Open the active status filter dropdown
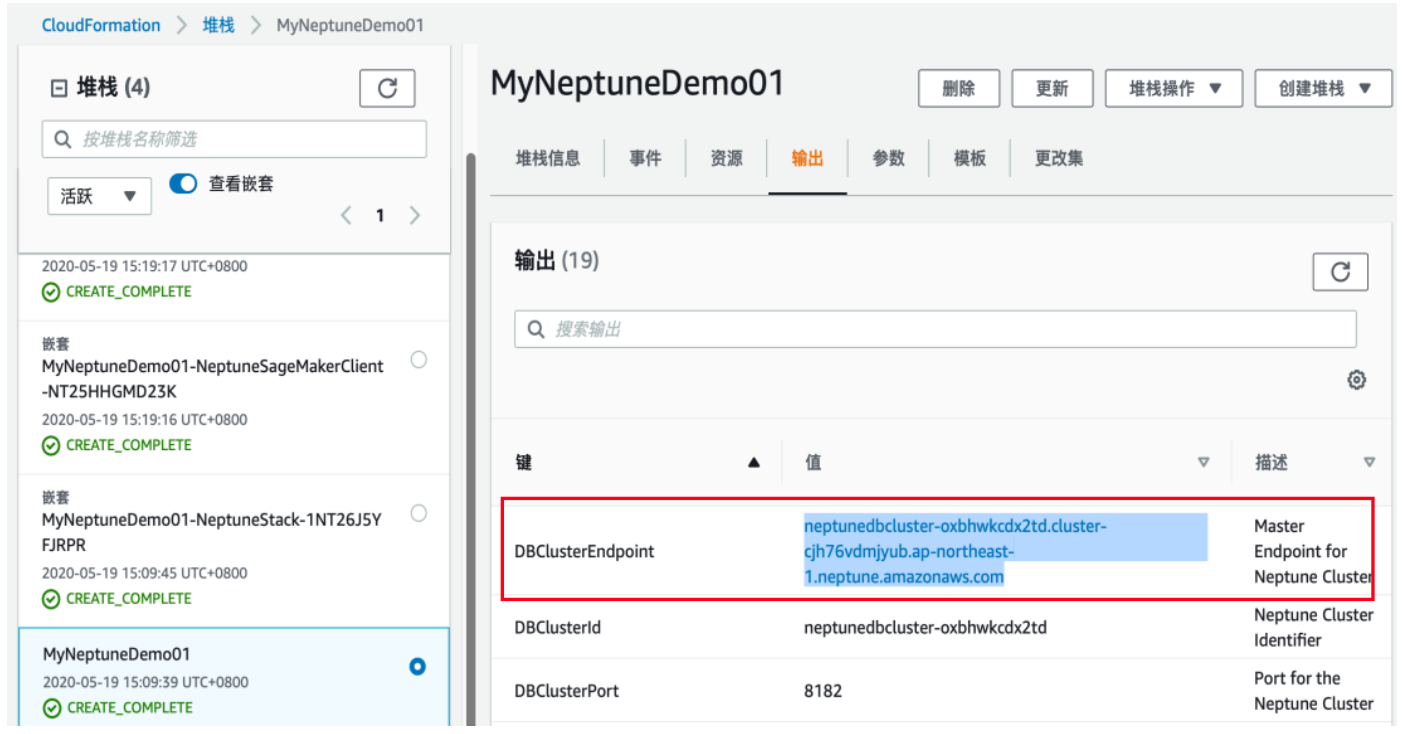Image resolution: width=1402 pixels, height=734 pixels. pyautogui.click(x=99, y=196)
